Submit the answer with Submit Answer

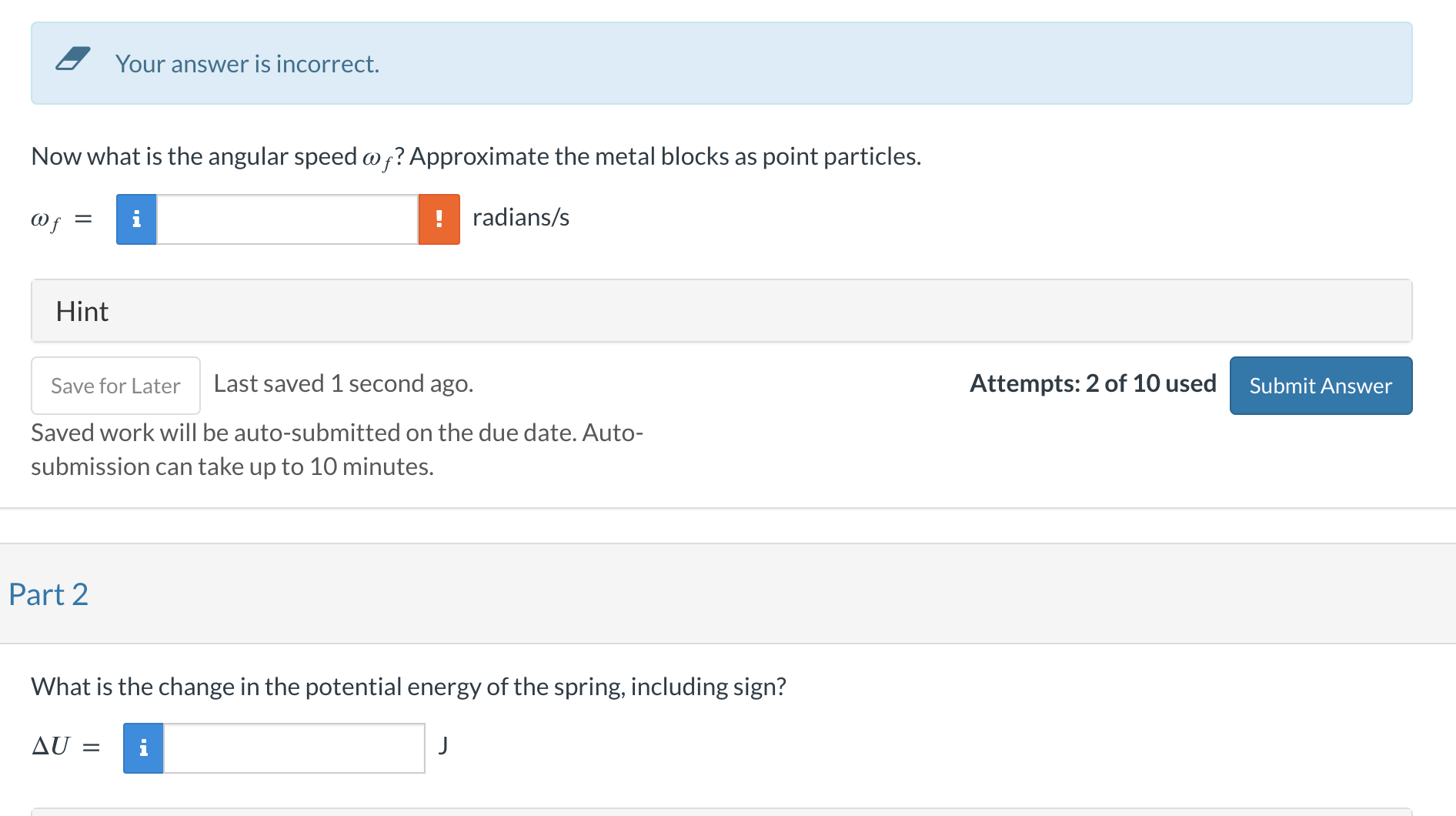1321,386
